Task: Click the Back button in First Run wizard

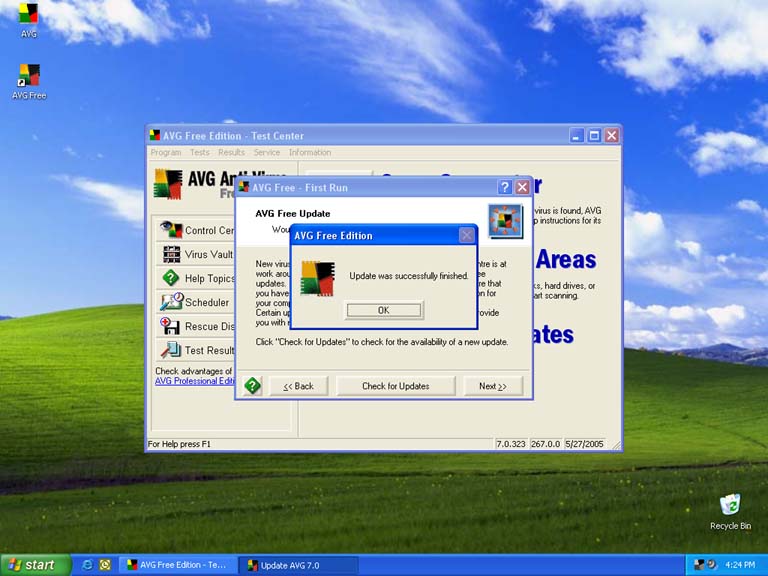Action: [298, 386]
